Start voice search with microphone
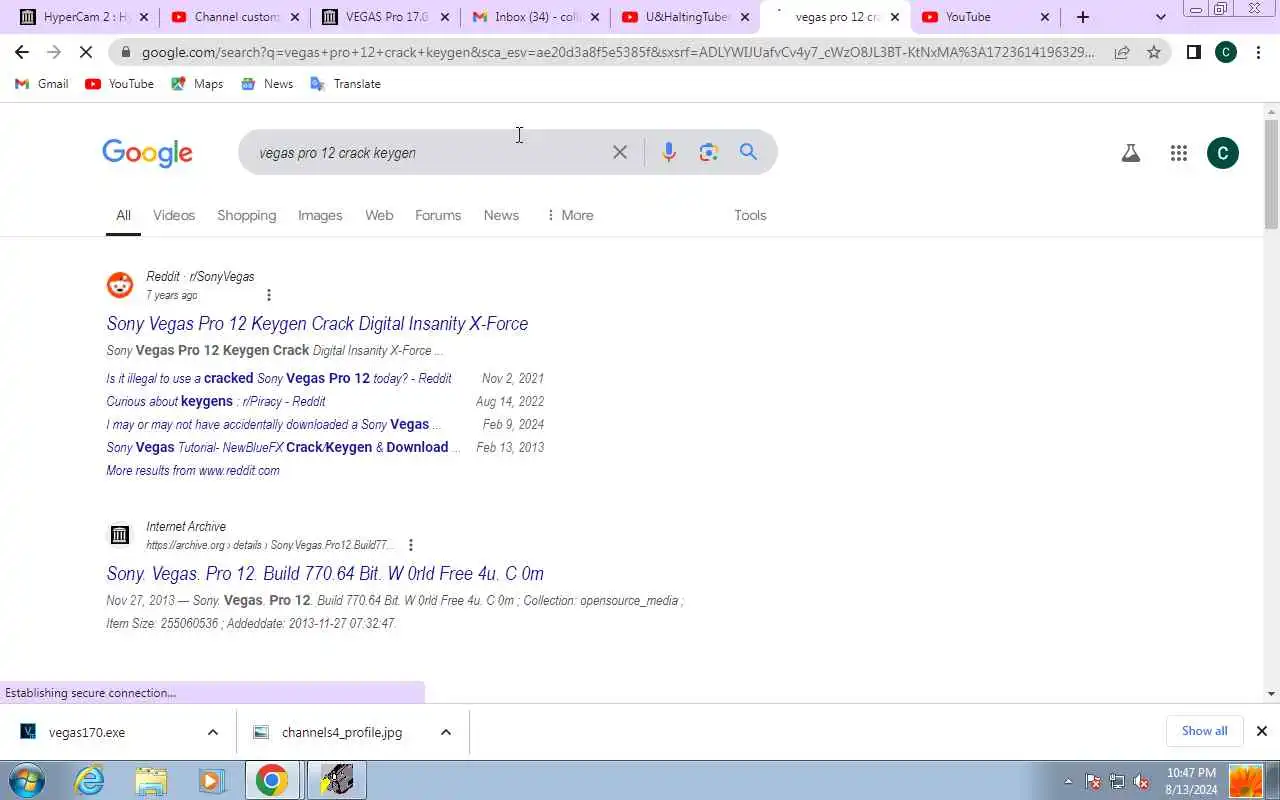Viewport: 1280px width, 800px height. [x=669, y=152]
